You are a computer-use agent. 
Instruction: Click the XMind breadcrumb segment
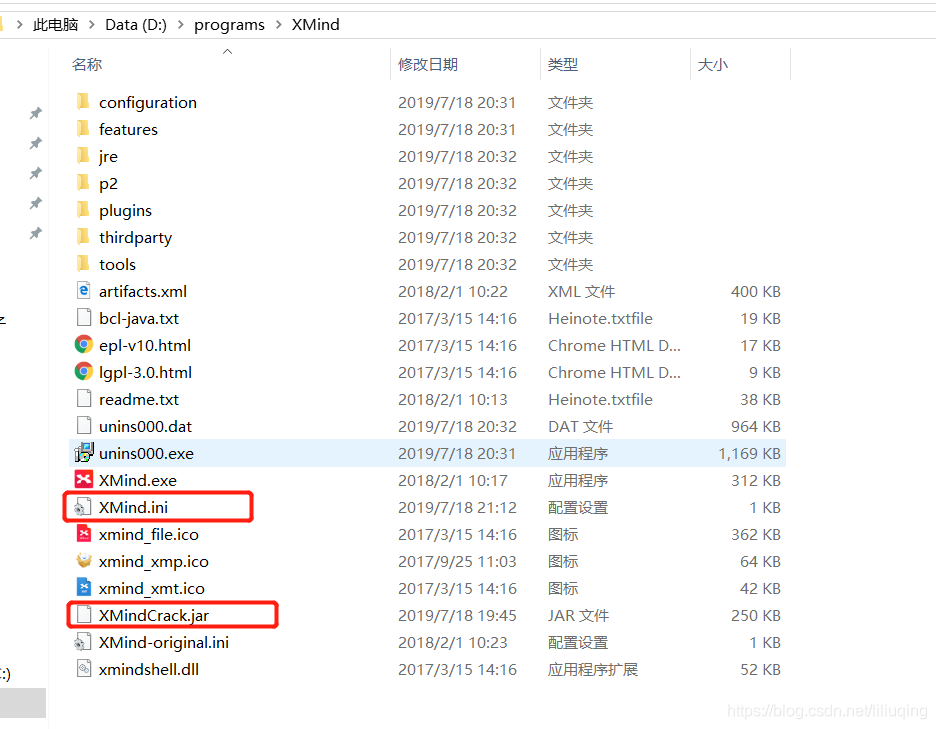pos(315,24)
